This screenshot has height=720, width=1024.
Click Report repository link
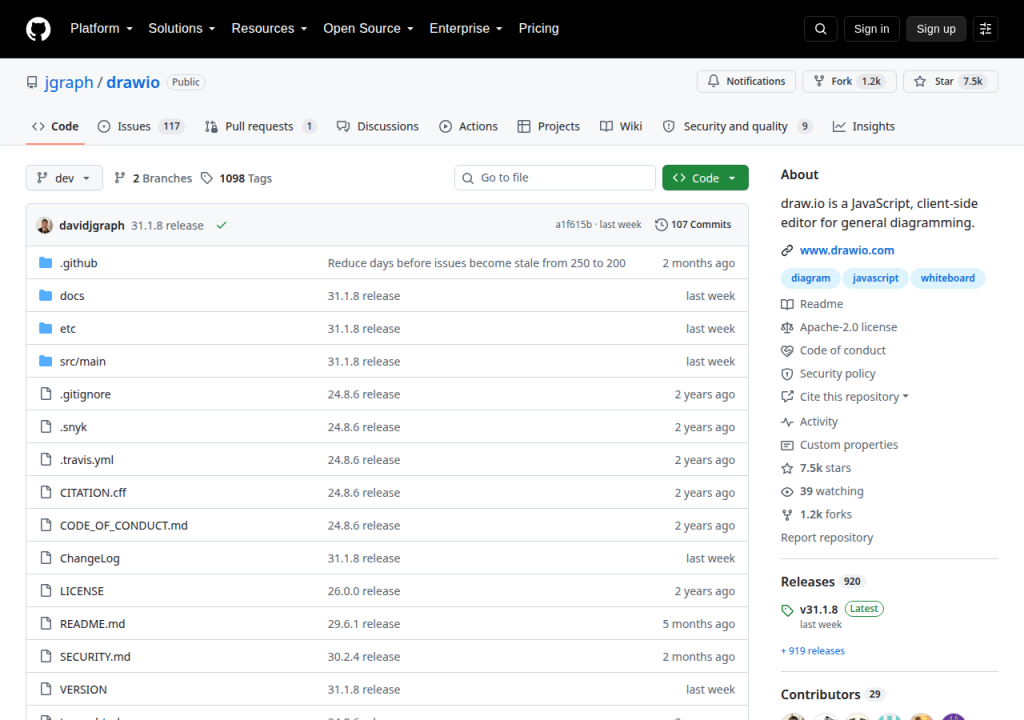(x=827, y=538)
